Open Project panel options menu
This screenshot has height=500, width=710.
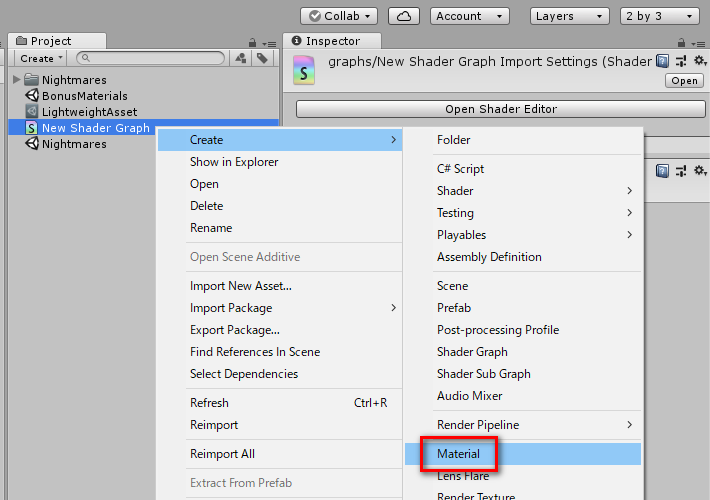point(269,44)
